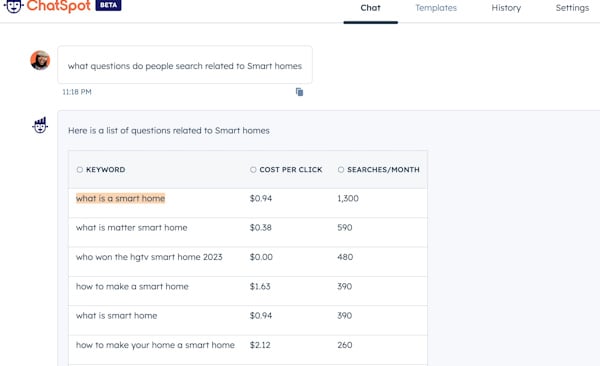Click the user profile avatar
Viewport: 600px width, 366px height.
(x=40, y=60)
